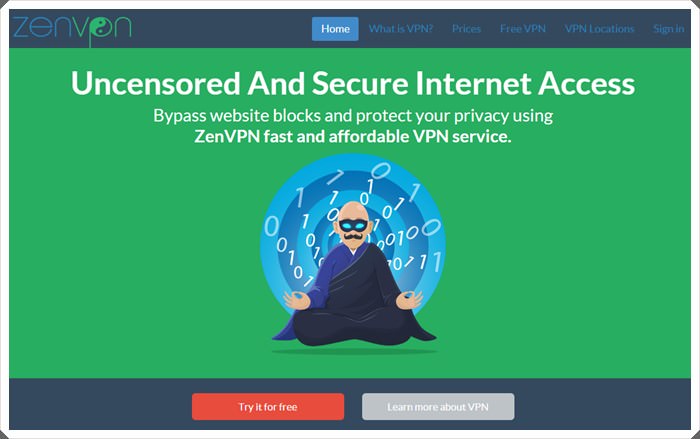The image size is (700, 439).
Task: Select the Home tab
Action: [x=335, y=29]
